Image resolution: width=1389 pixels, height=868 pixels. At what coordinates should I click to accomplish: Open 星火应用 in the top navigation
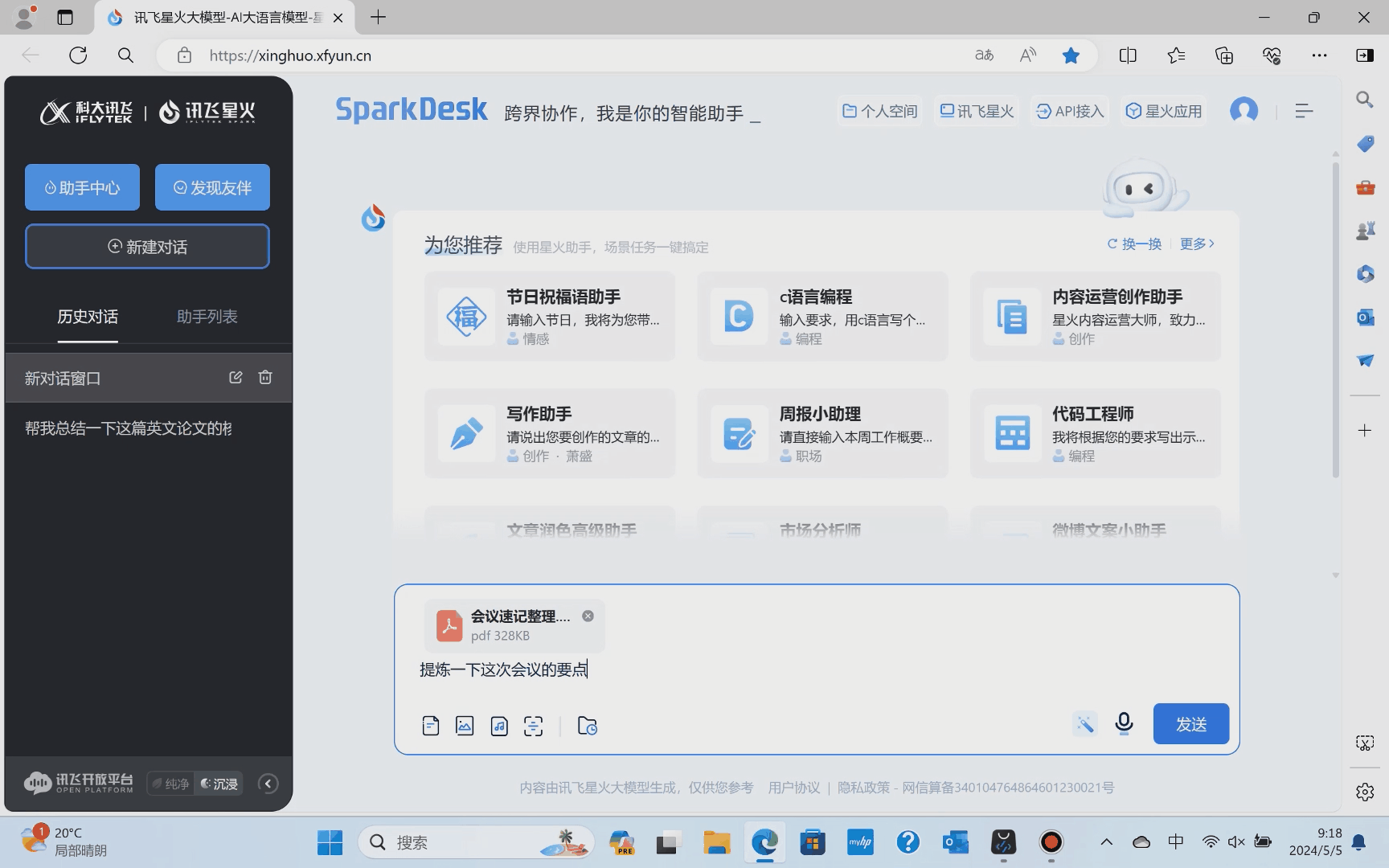point(1164,111)
